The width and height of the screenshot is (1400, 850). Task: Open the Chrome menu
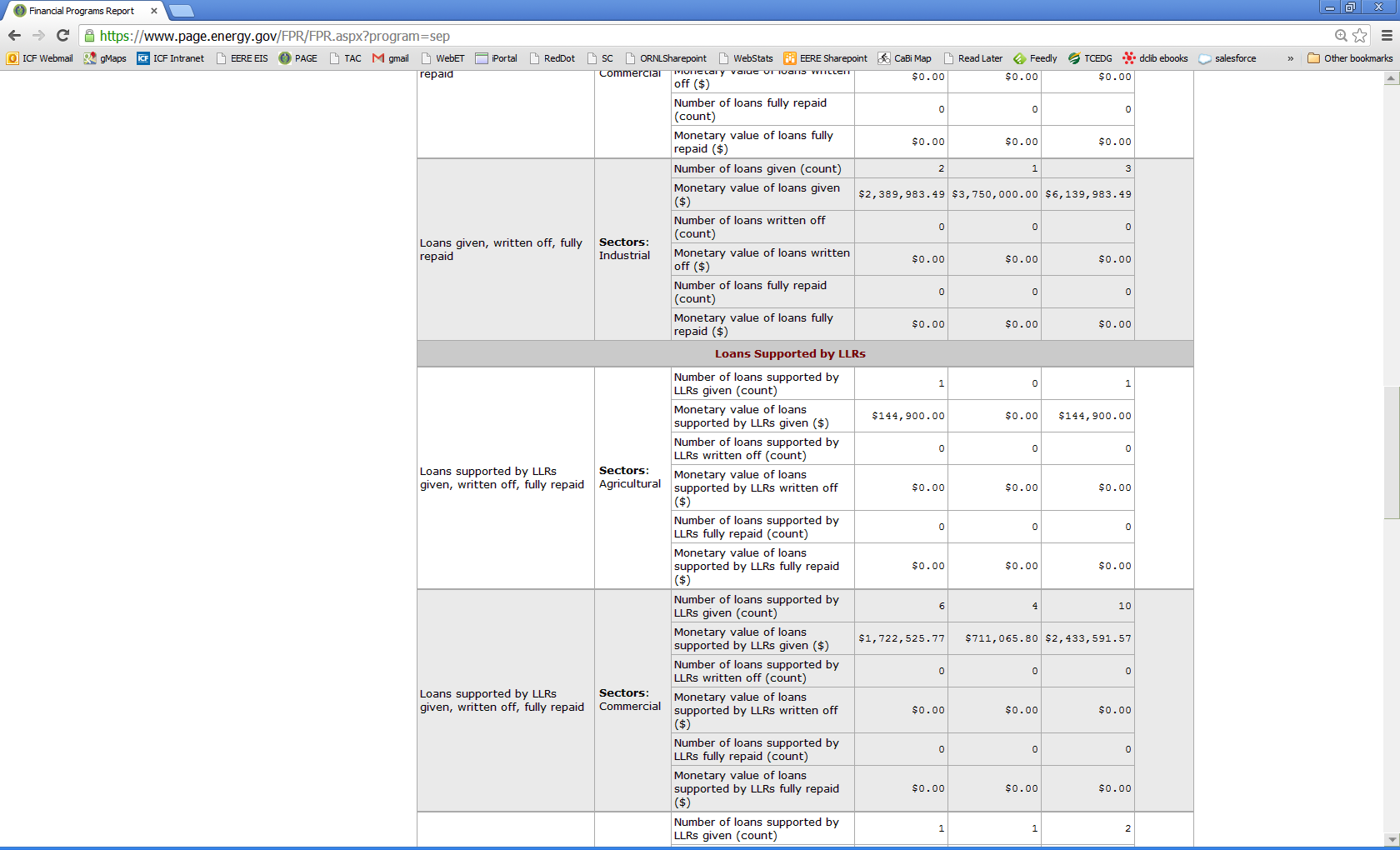[1387, 36]
